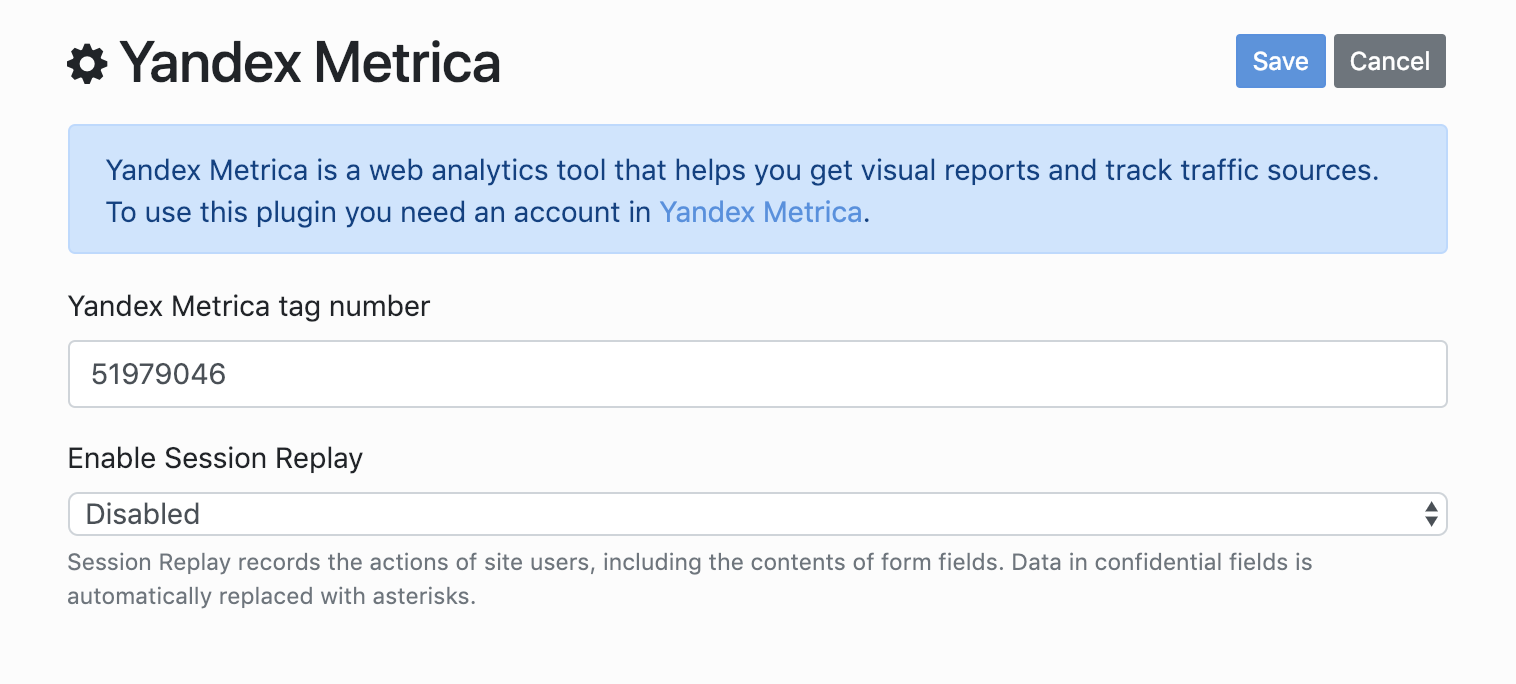Focus the tag number input field

tap(757, 374)
